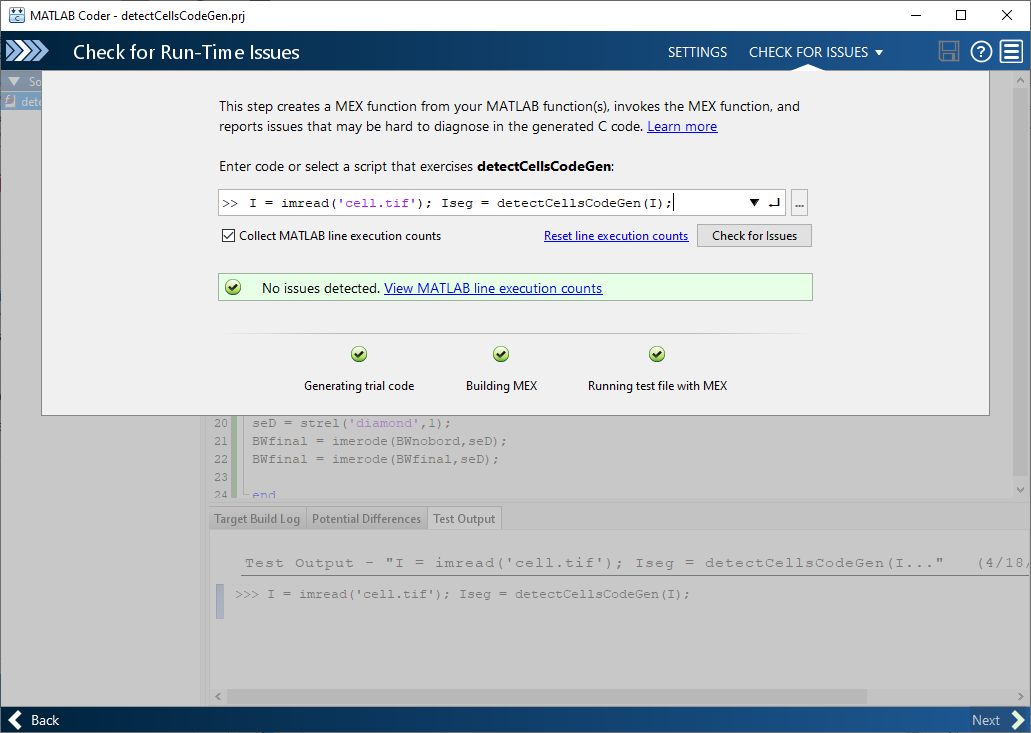
Task: Click Reset line execution counts link
Action: [616, 236]
